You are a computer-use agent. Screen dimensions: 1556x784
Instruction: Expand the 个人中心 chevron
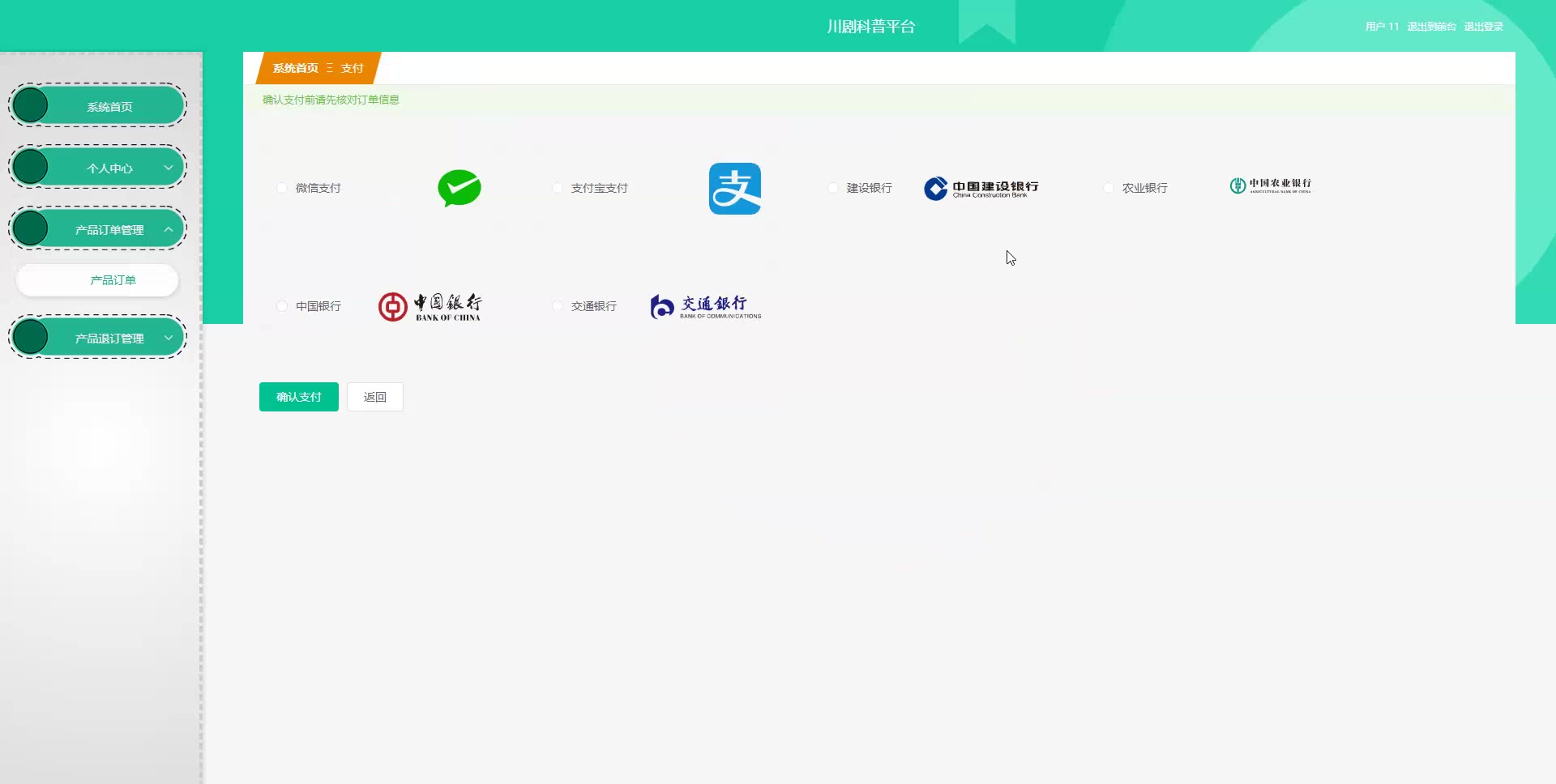tap(169, 168)
